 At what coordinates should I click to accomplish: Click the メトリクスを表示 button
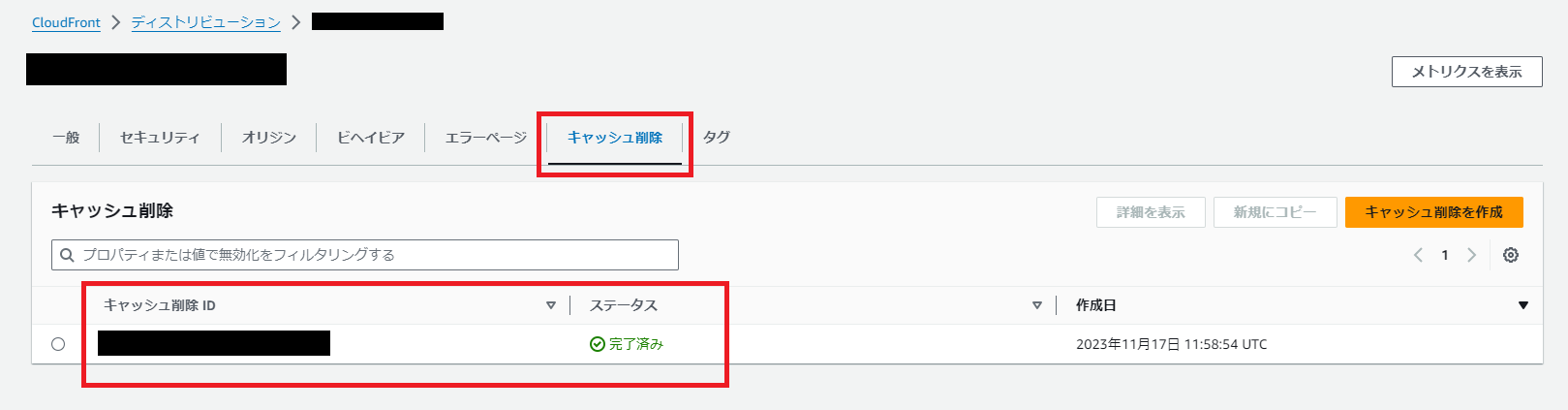pos(1467,72)
